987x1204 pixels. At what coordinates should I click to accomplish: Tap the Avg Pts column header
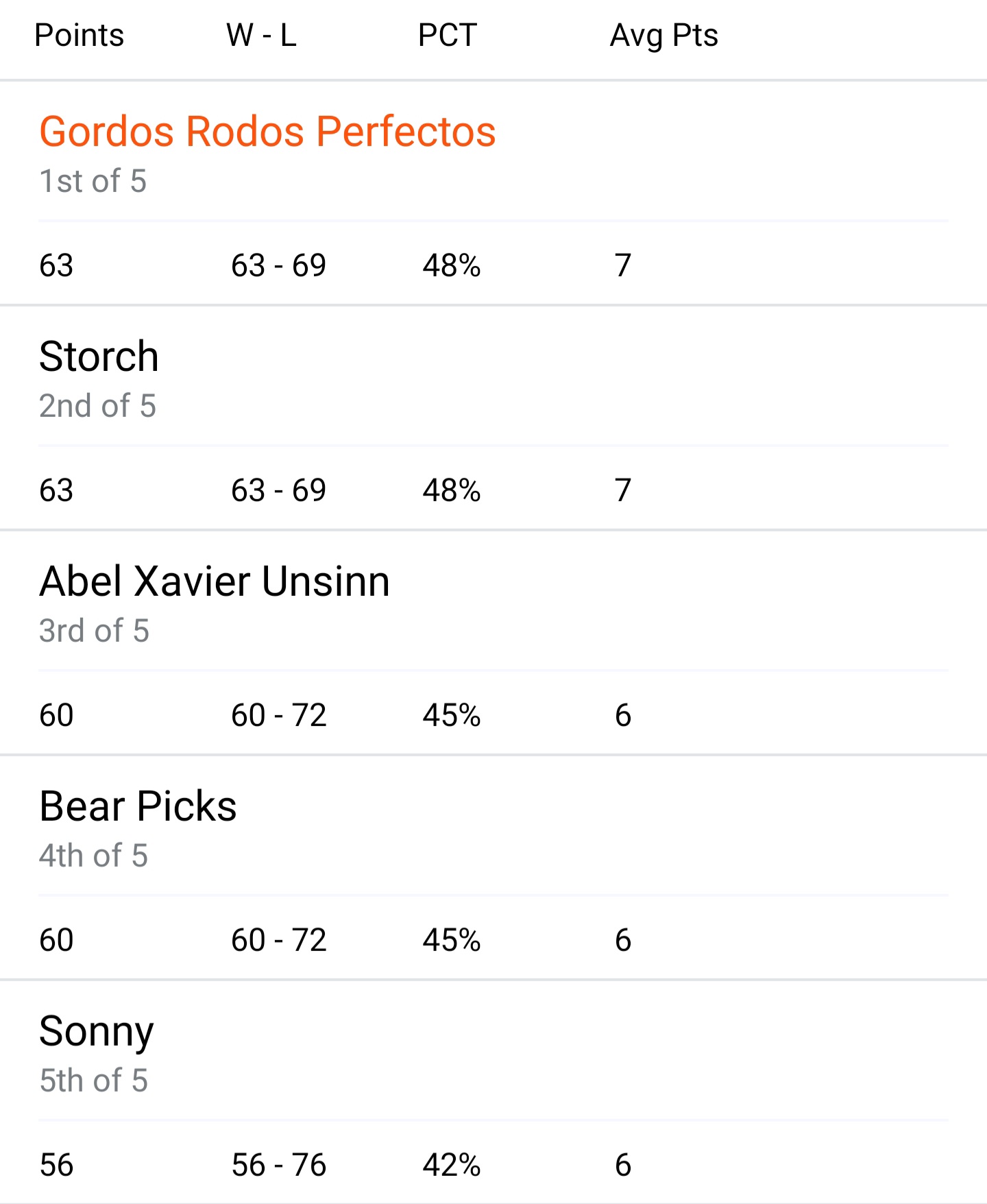pos(663,35)
